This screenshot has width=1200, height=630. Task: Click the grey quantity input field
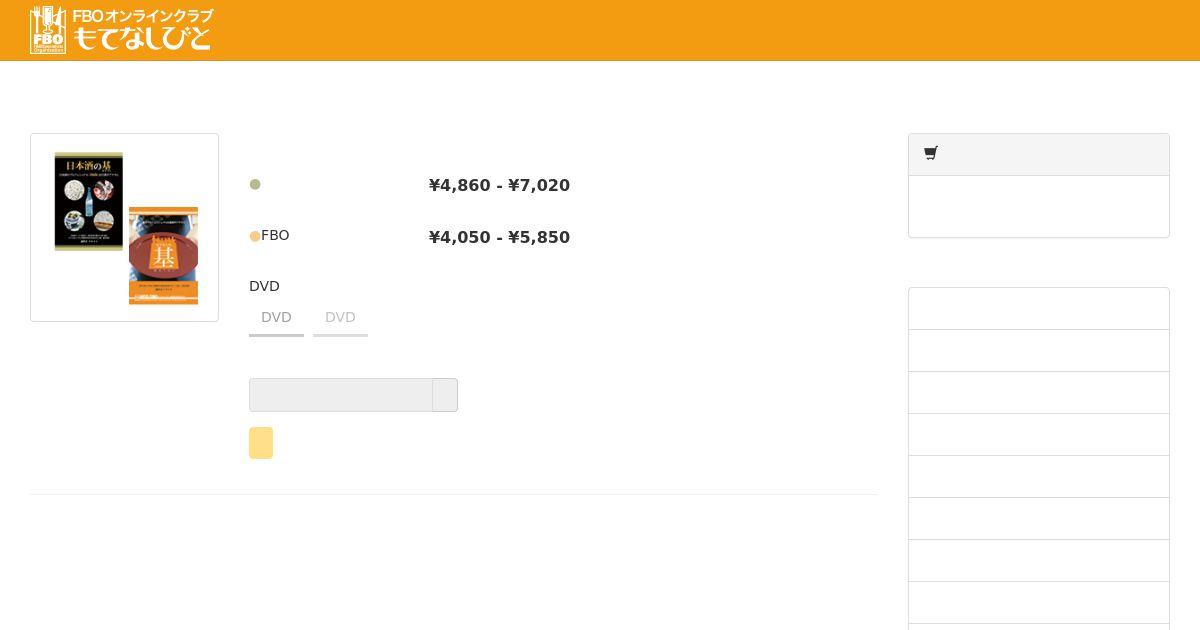coord(340,395)
